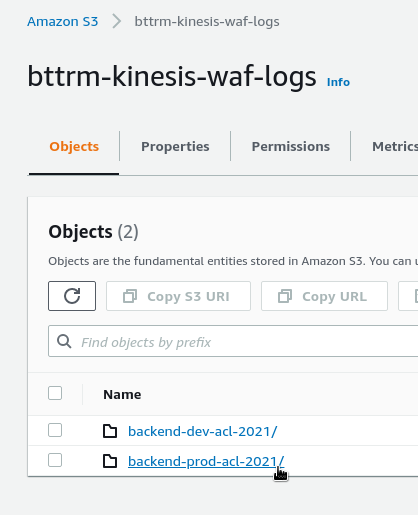Click the Info link beside bucket name

point(338,82)
